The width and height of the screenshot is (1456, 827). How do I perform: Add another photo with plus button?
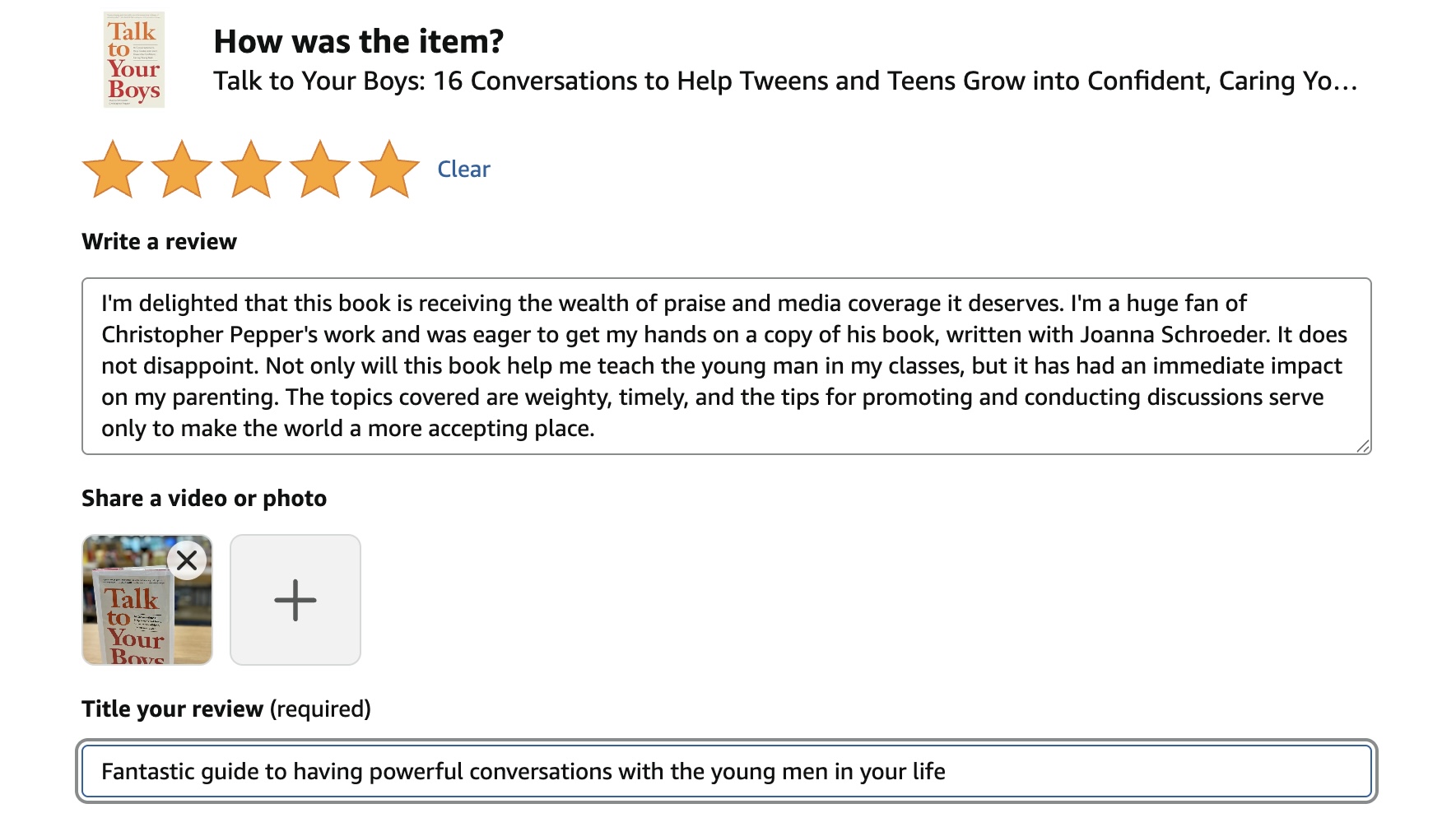point(295,600)
